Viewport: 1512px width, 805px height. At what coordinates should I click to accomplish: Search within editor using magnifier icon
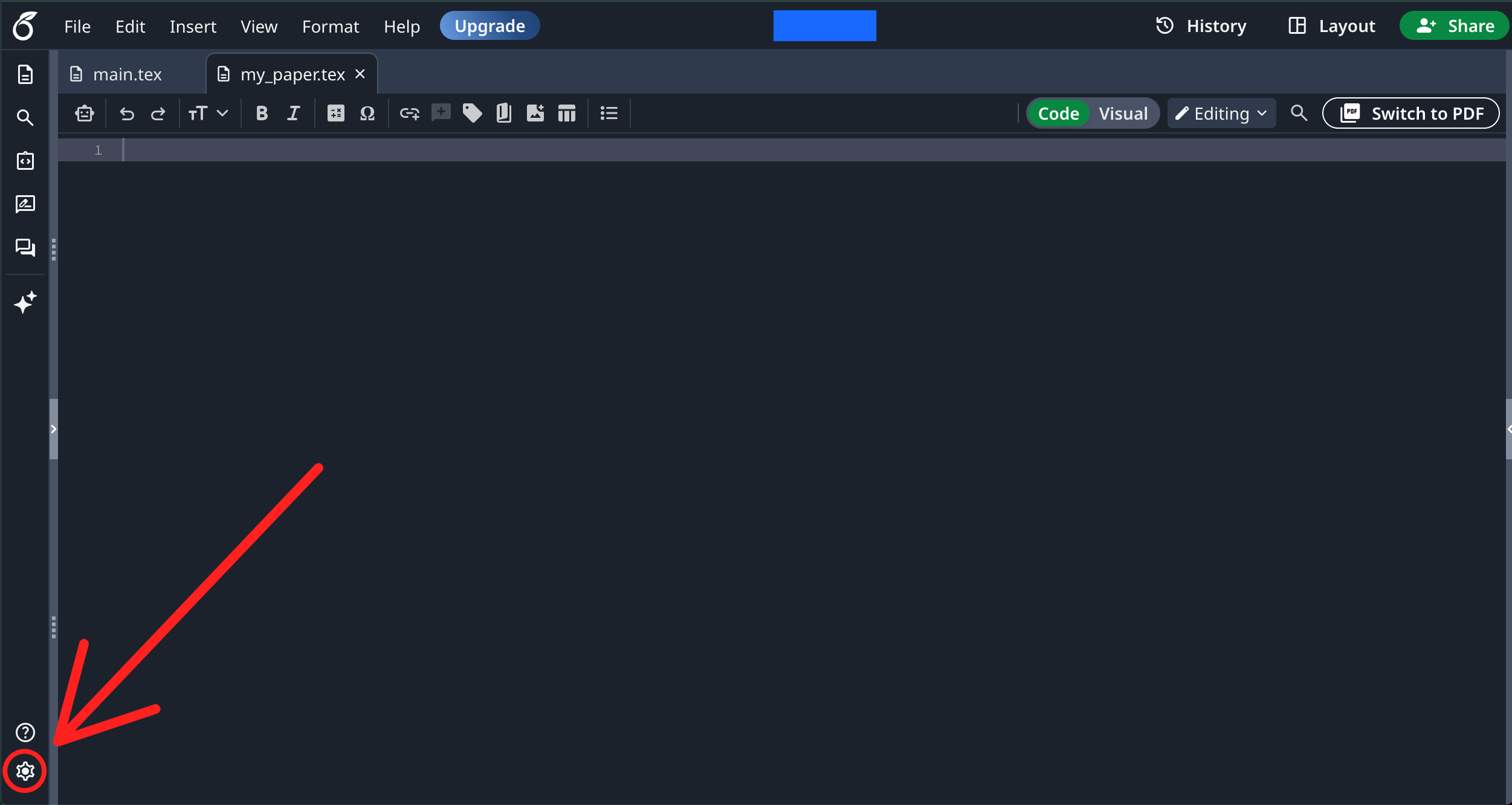(x=1299, y=113)
